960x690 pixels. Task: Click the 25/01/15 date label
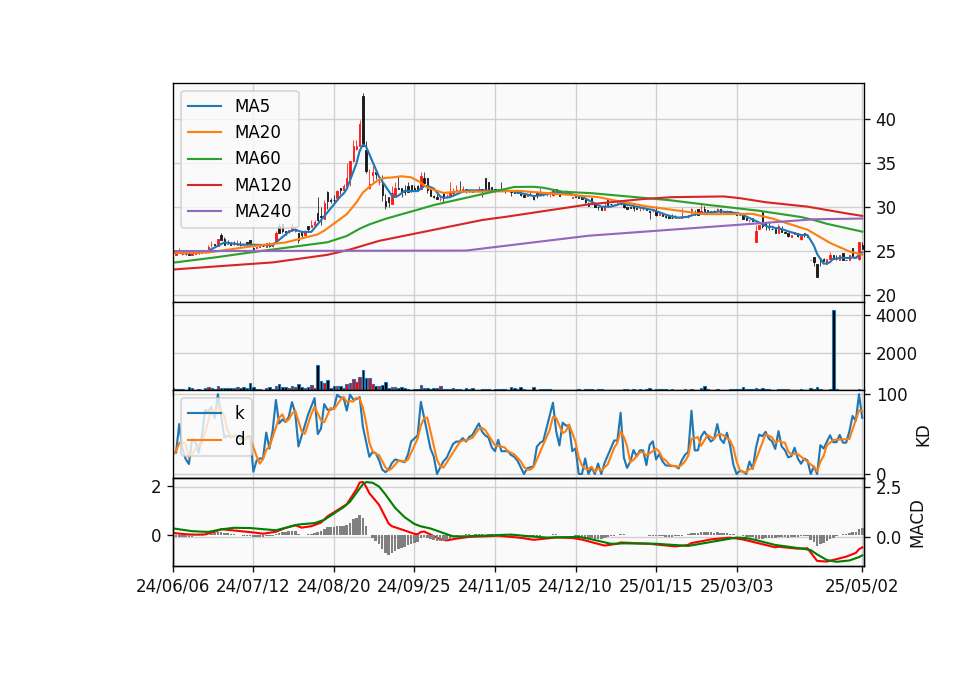coord(656,586)
